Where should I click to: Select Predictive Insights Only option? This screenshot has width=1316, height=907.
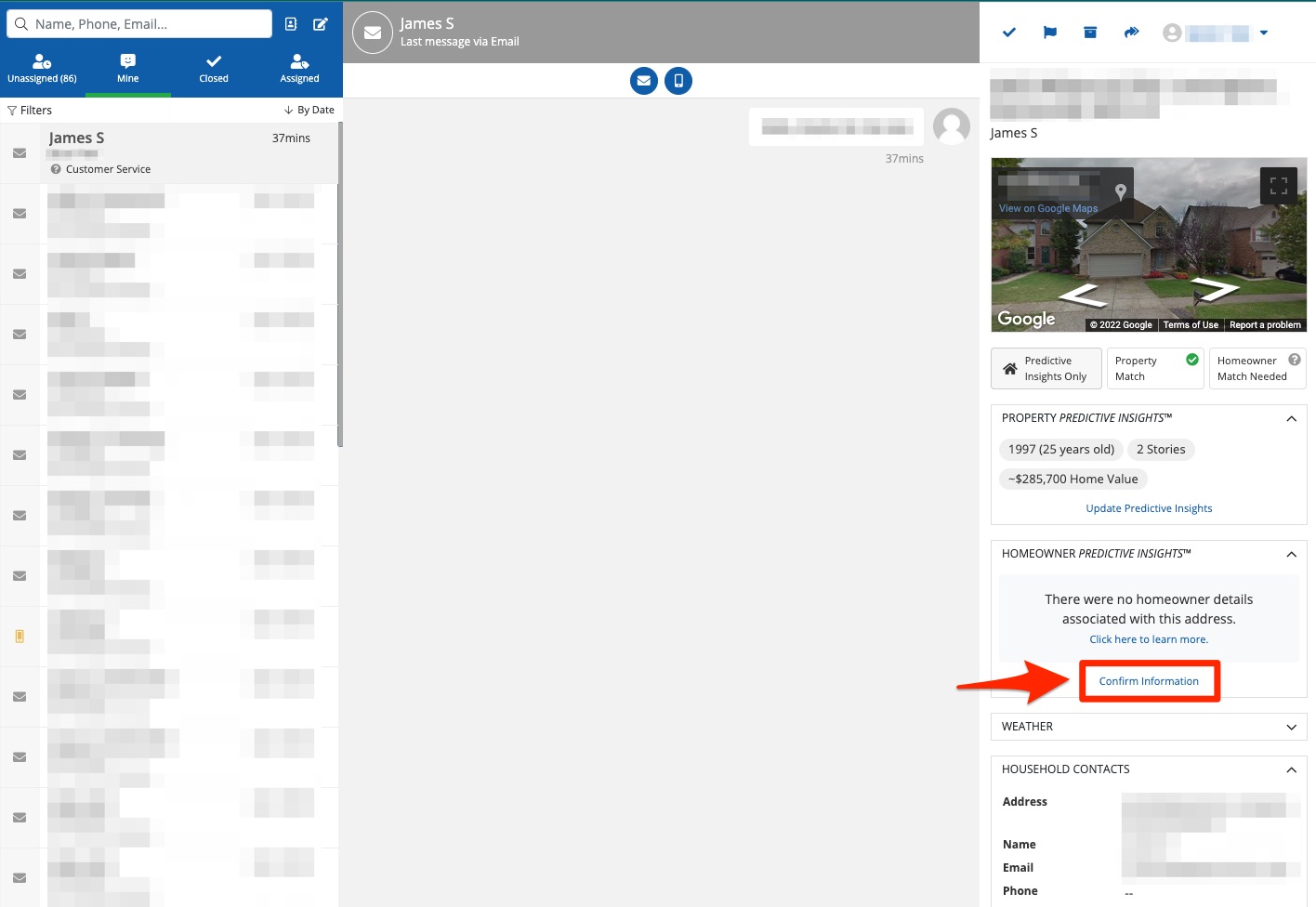(x=1046, y=369)
